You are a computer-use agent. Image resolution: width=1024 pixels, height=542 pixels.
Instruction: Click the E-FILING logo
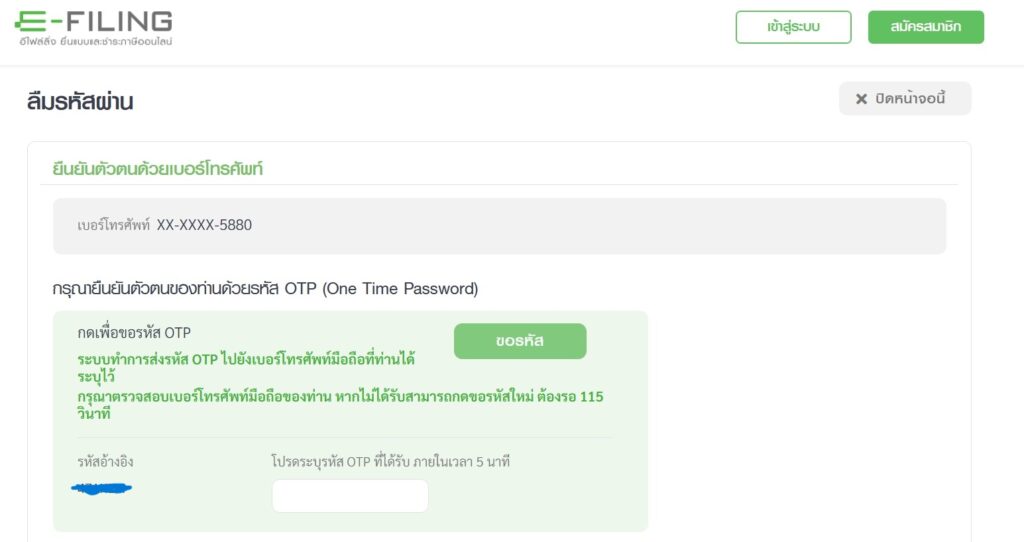tap(95, 22)
